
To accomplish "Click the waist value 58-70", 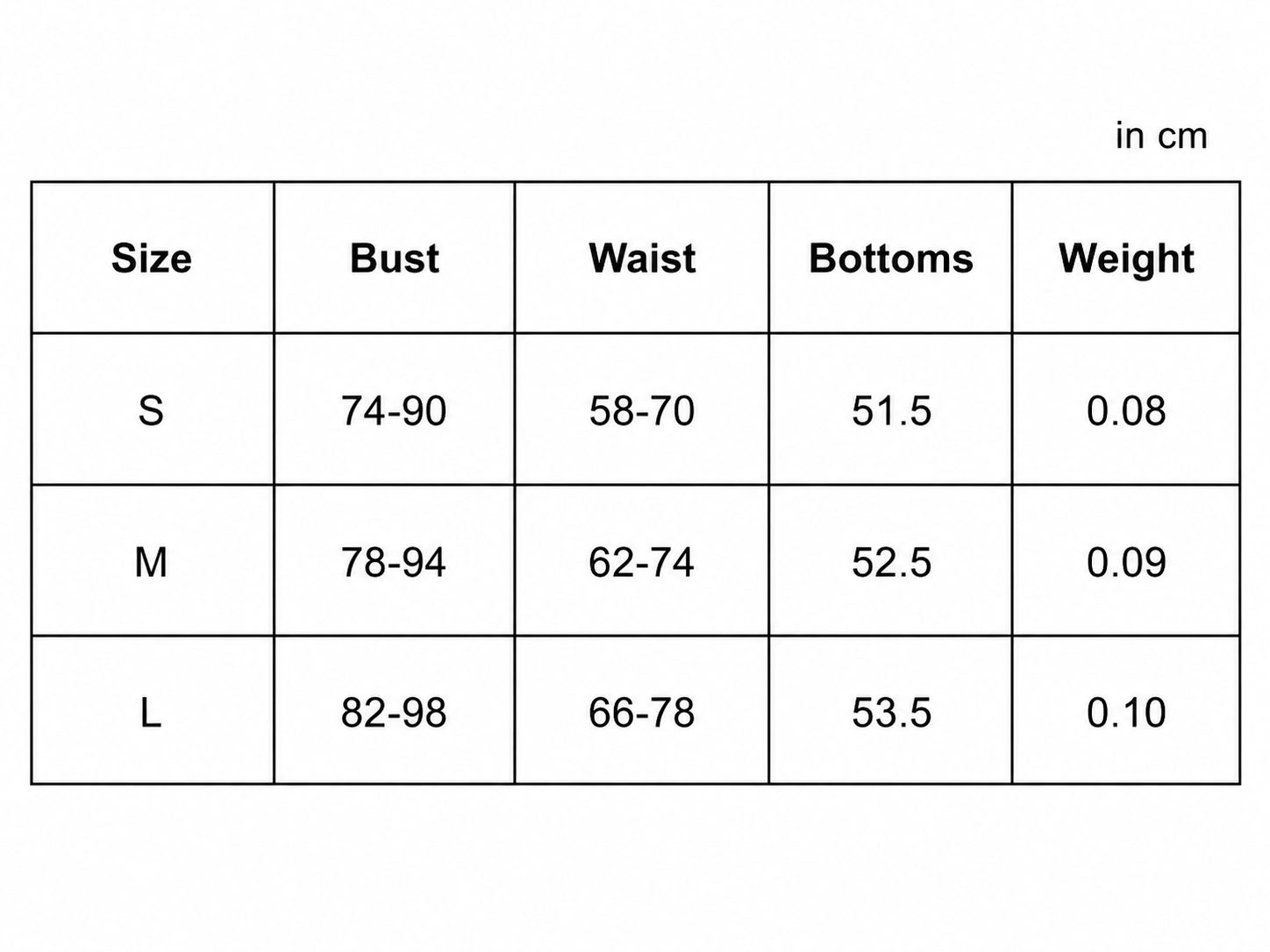I will point(642,410).
